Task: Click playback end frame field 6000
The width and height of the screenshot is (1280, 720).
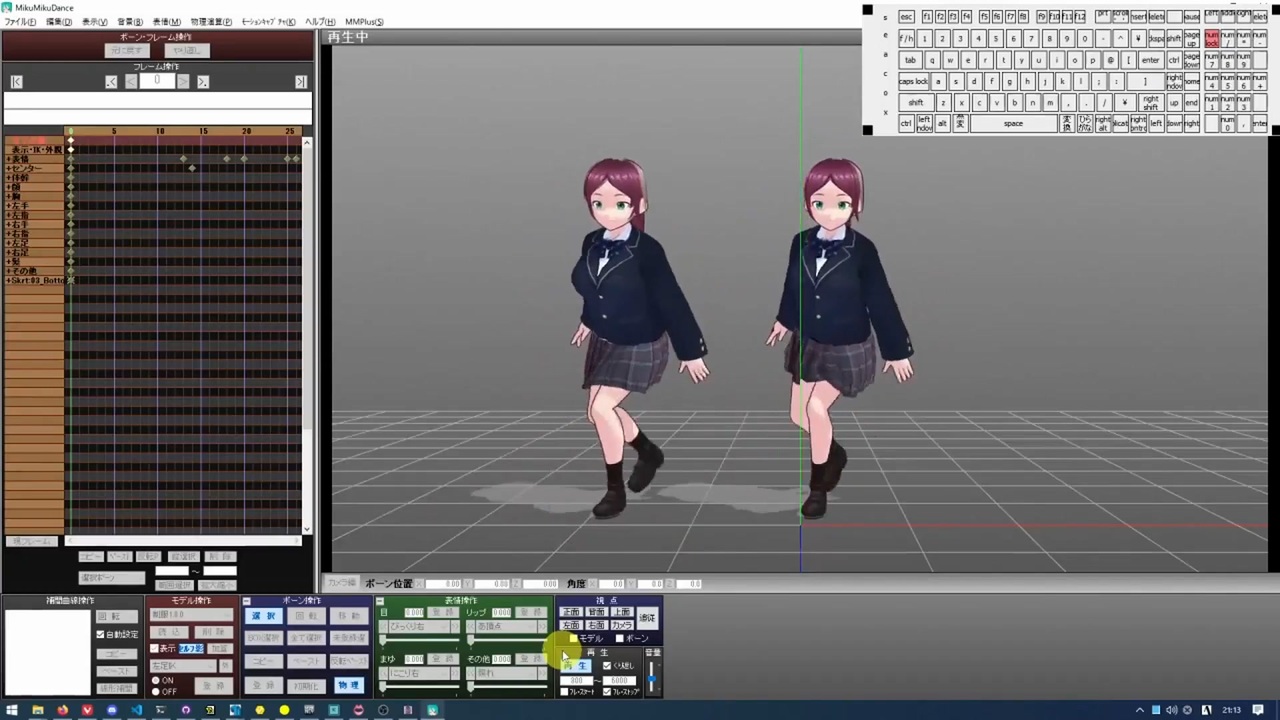Action: tap(618, 681)
